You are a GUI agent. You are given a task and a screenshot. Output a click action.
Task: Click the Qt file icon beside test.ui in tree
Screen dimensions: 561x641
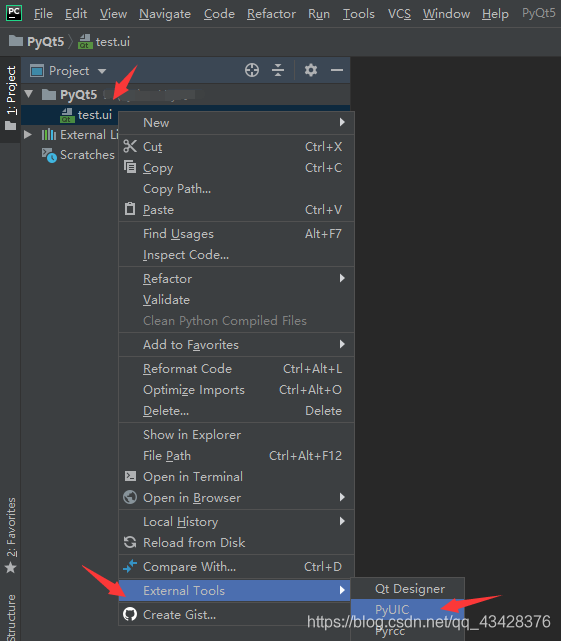click(x=67, y=115)
